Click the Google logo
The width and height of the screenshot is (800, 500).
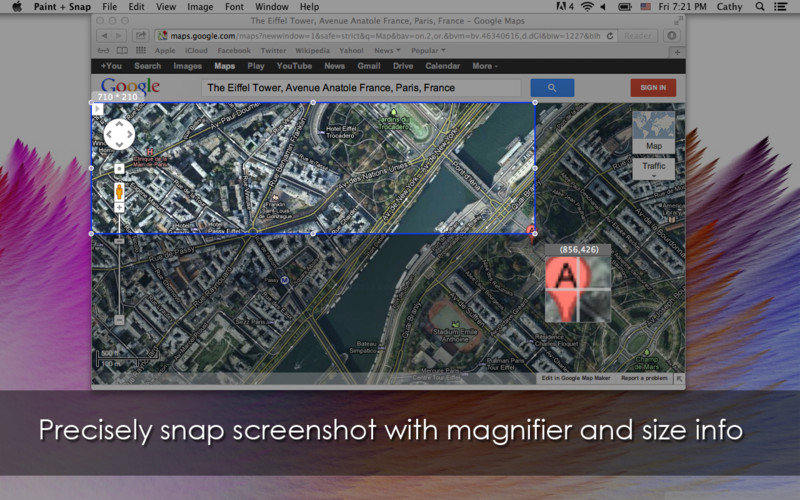point(130,87)
